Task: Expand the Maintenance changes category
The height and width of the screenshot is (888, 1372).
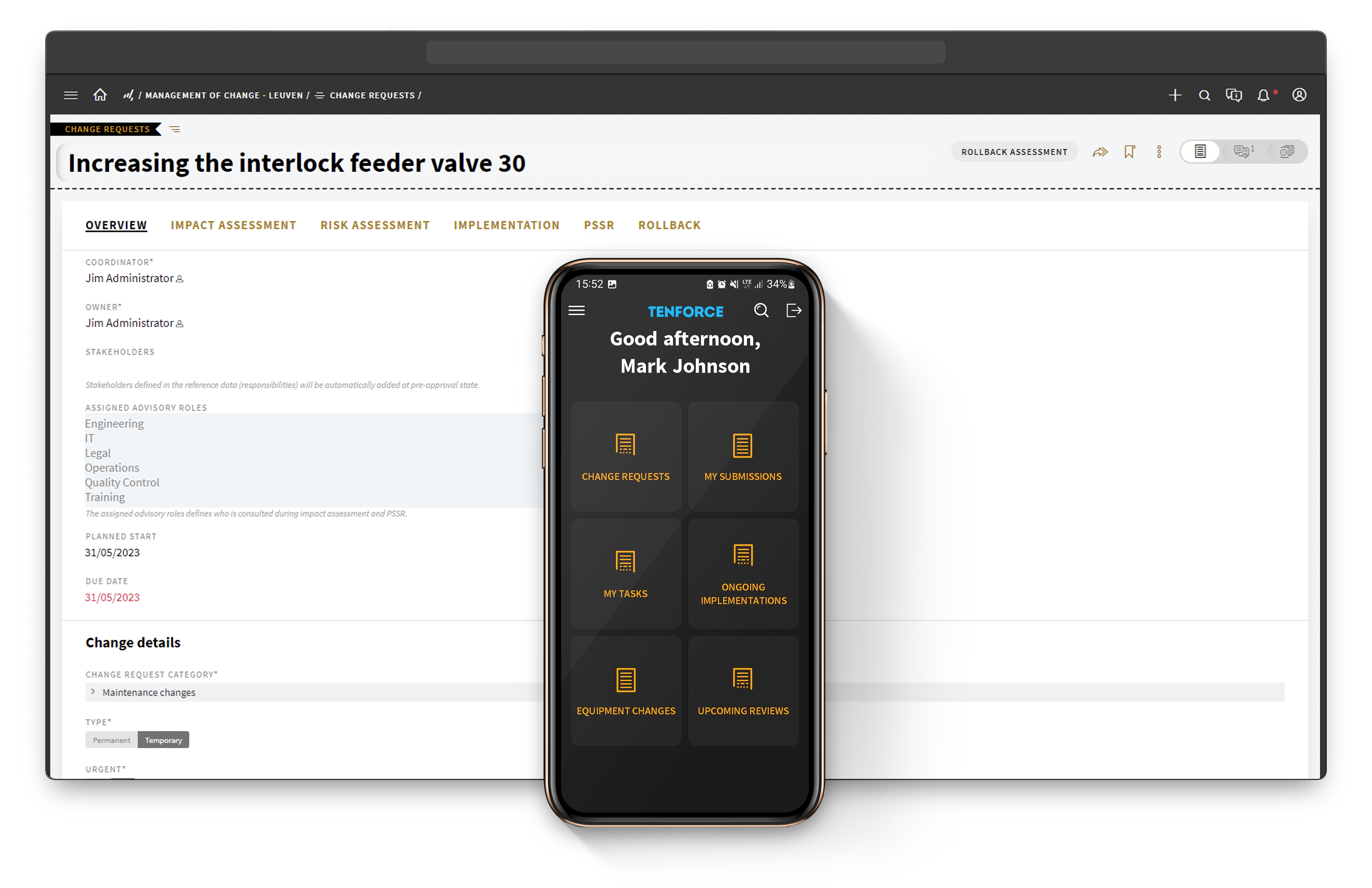Action: tap(93, 691)
